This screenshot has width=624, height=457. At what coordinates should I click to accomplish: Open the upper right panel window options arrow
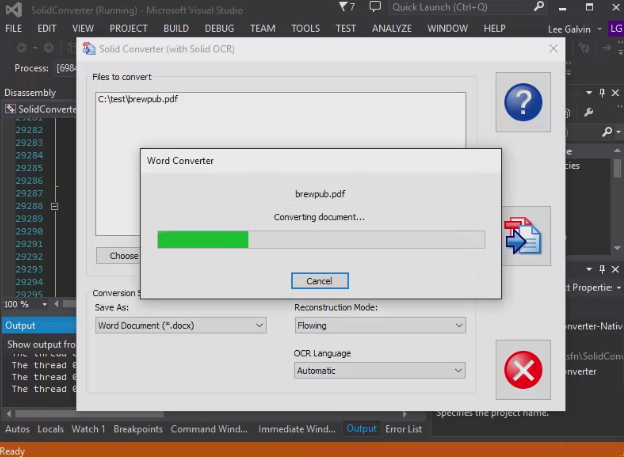[x=589, y=93]
